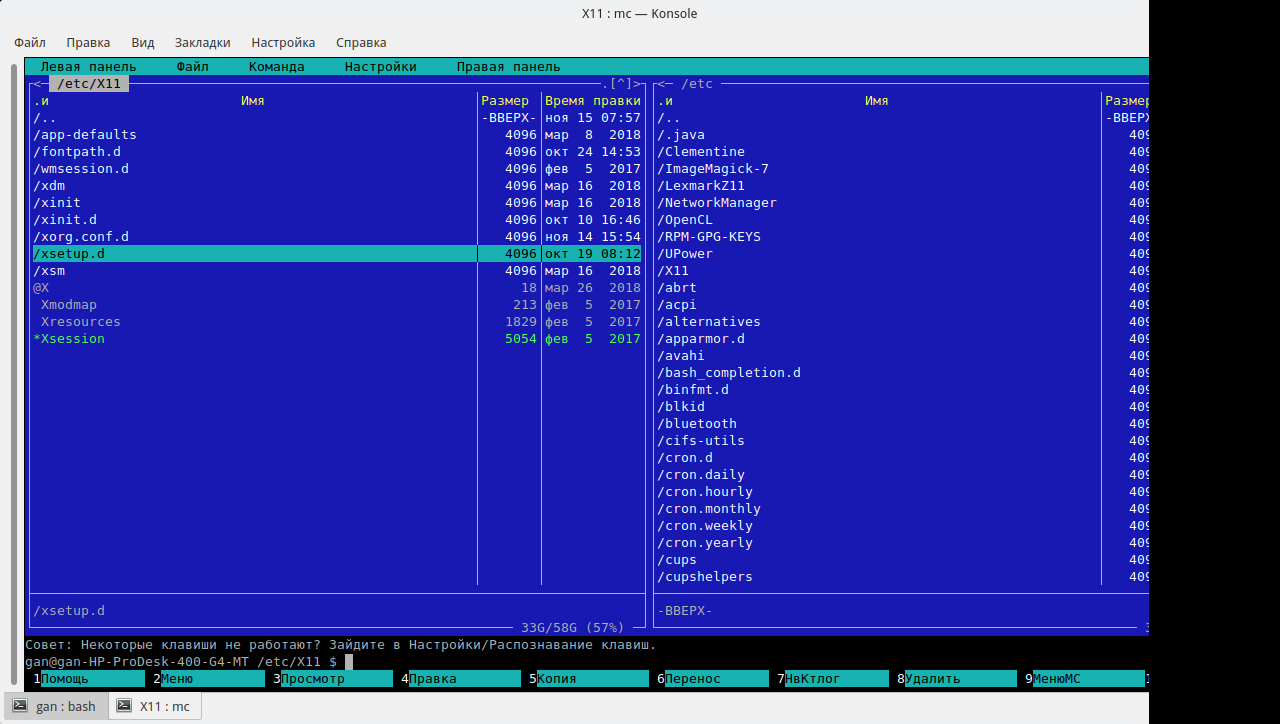Sort the left panel by the 'Время правки' column
Viewport: 1280px width, 724px height.
[592, 101]
